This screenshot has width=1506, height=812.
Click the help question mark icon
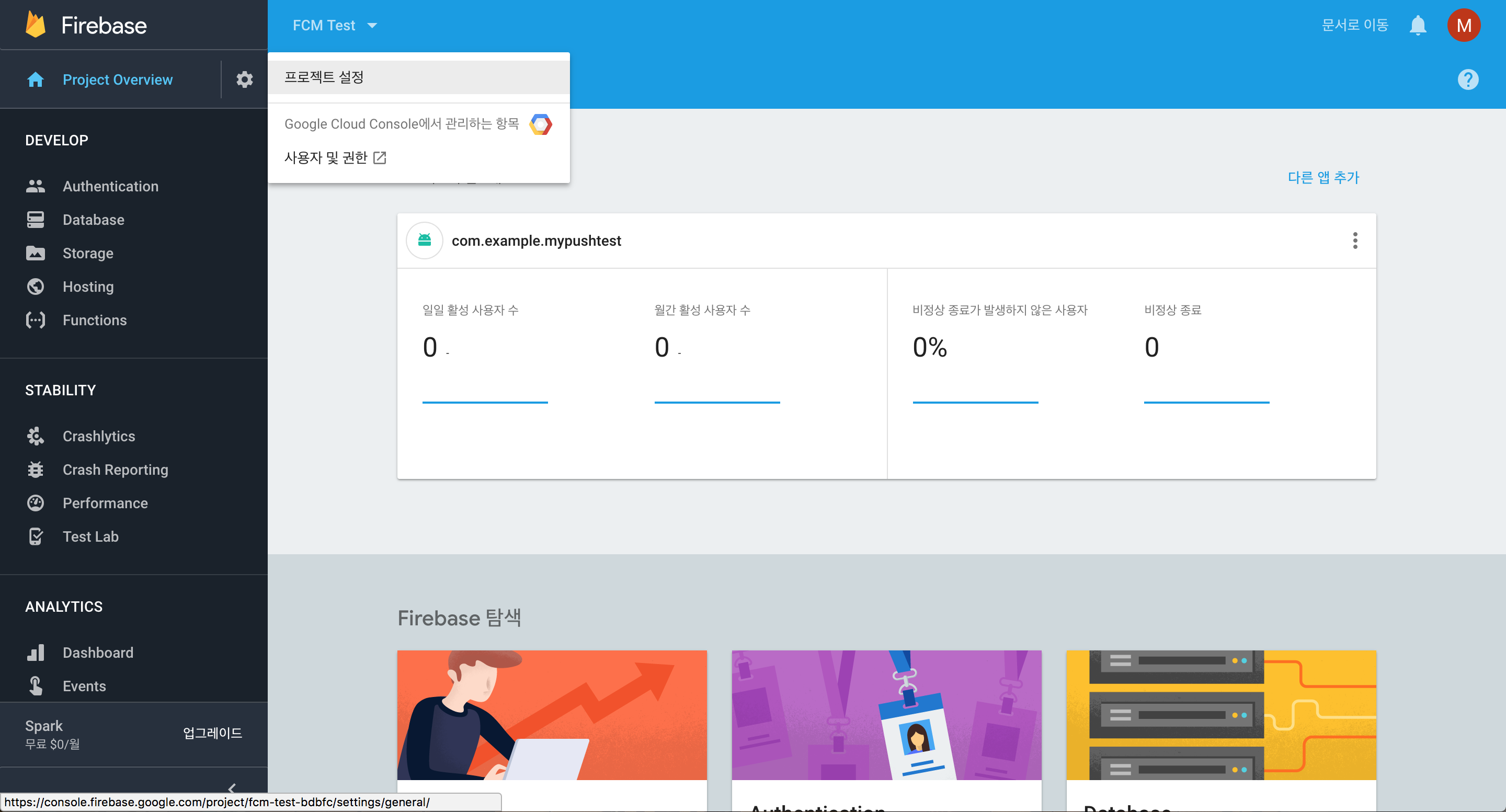pos(1467,79)
